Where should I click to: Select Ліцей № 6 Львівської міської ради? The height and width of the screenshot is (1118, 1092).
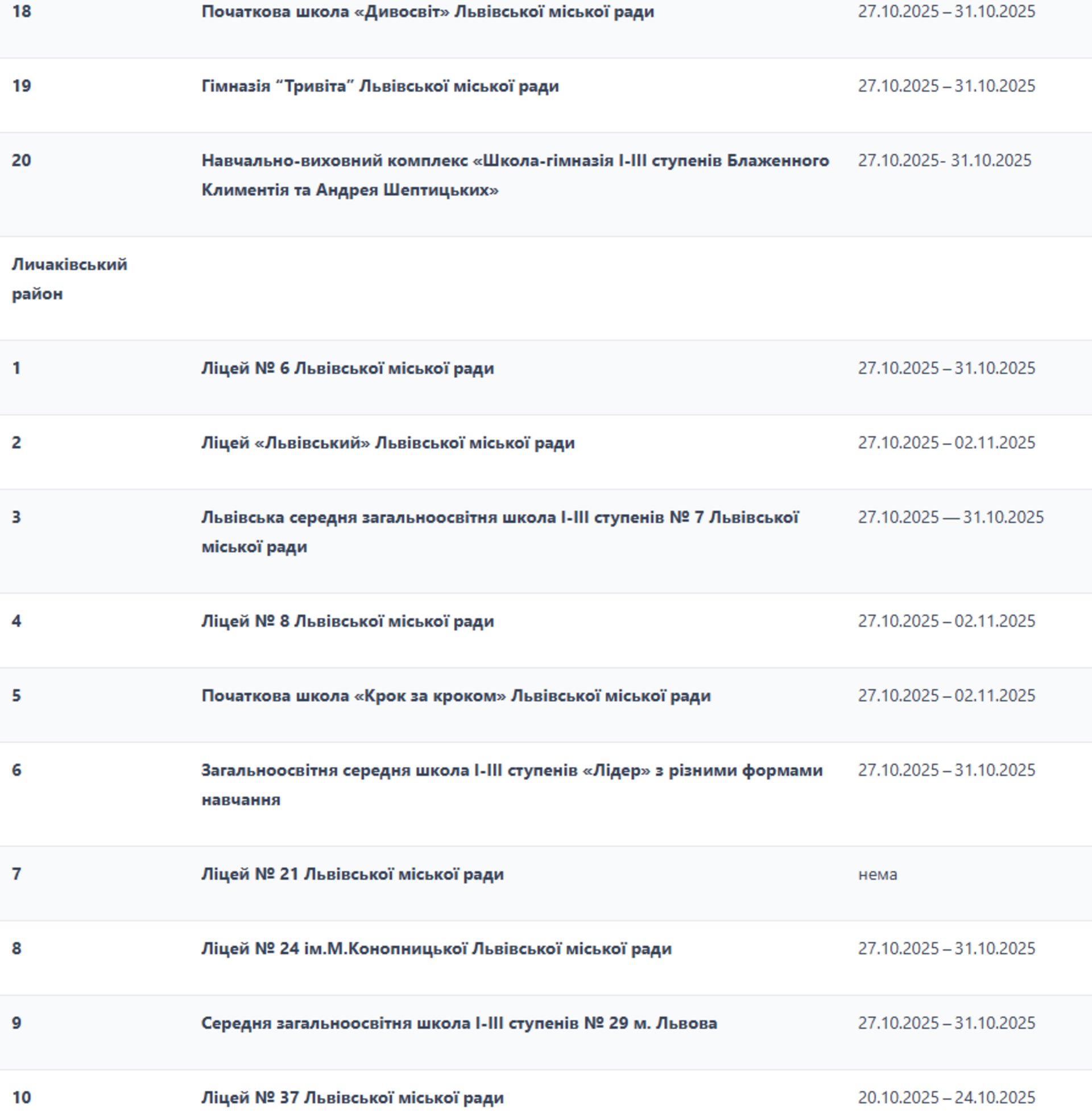(x=347, y=368)
